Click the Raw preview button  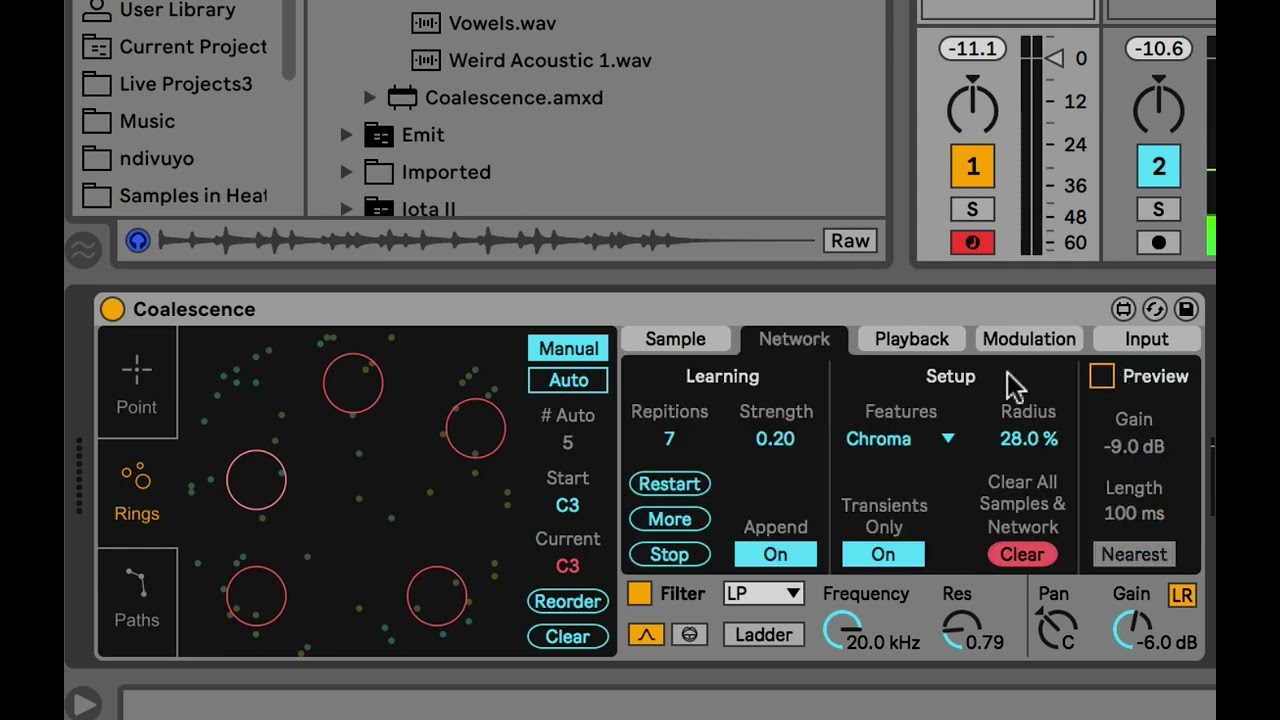[850, 241]
